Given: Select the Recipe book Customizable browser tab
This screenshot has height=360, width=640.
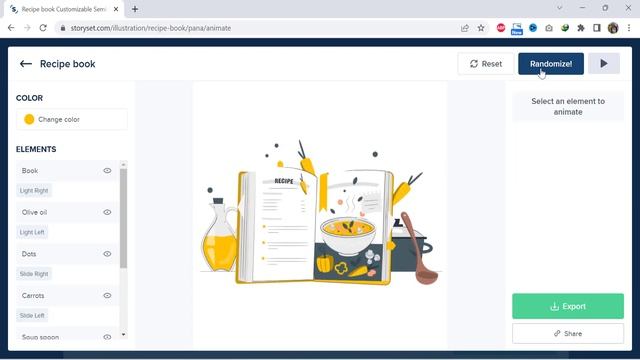Looking at the screenshot, I should (x=63, y=9).
